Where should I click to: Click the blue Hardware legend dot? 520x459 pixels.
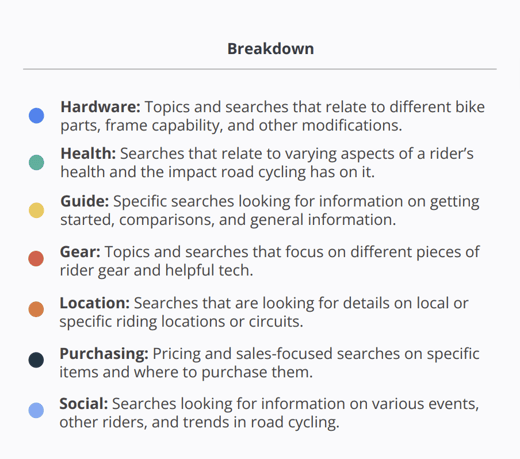36,116
